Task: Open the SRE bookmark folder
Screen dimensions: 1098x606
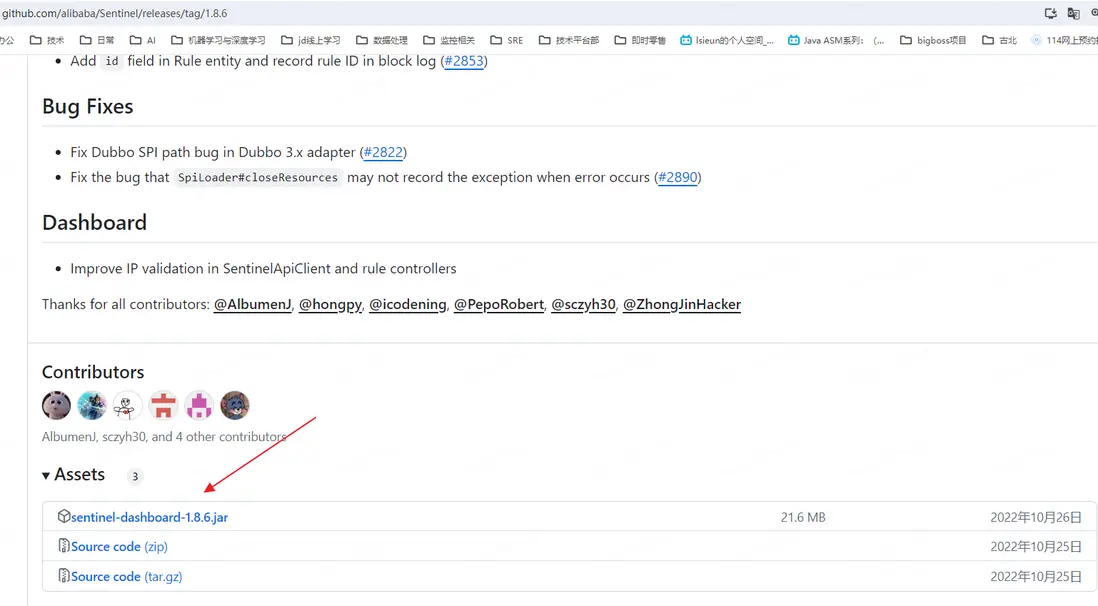Action: pos(506,40)
